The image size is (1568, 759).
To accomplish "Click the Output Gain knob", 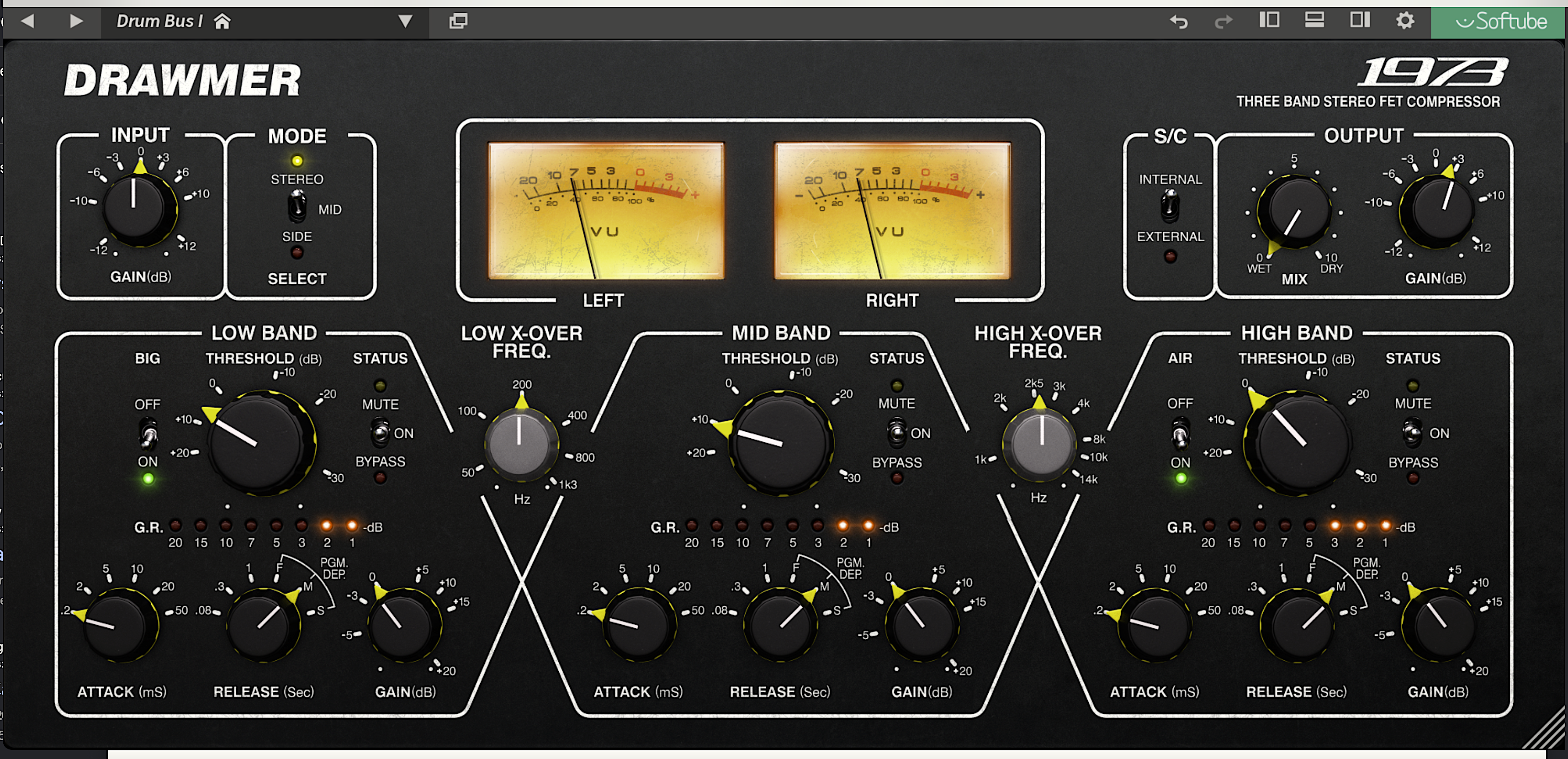I will coord(1436,209).
